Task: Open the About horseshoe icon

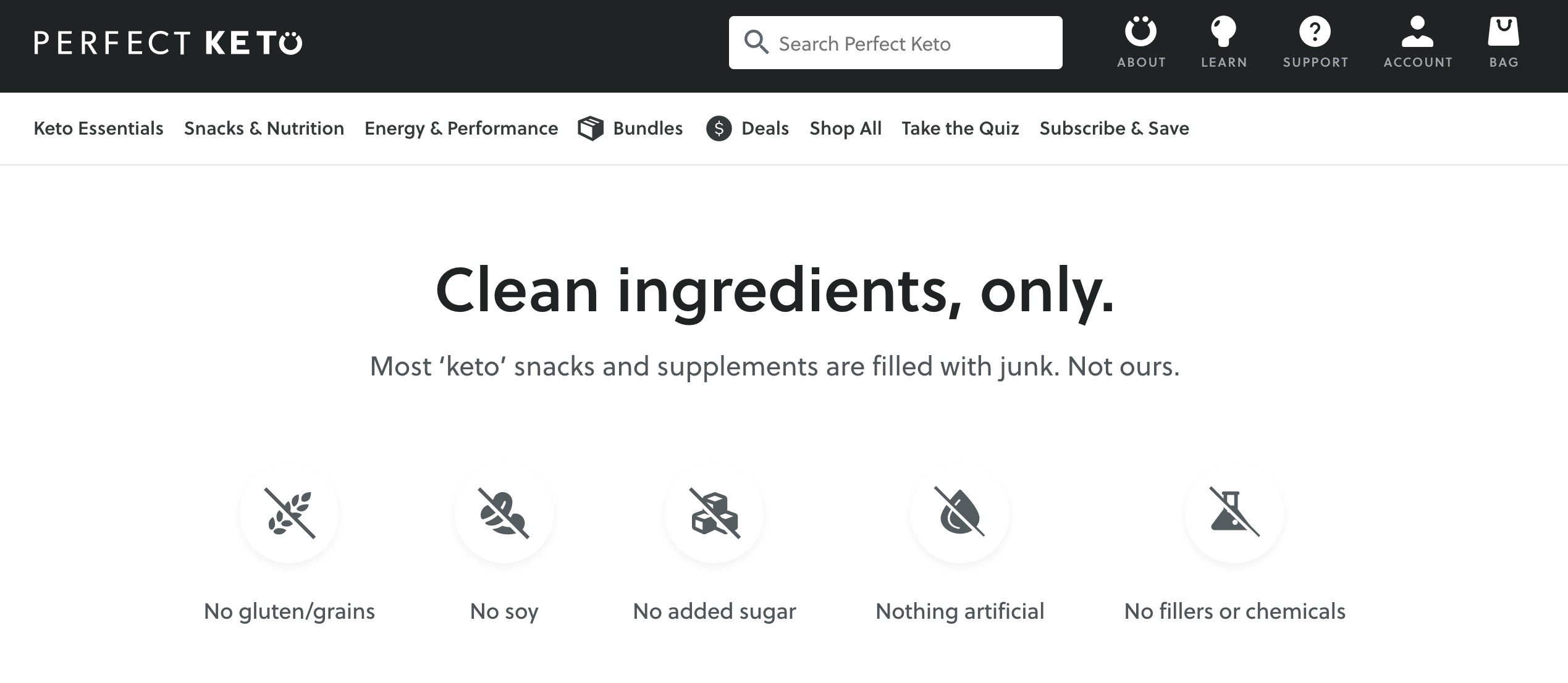Action: pos(1140,31)
